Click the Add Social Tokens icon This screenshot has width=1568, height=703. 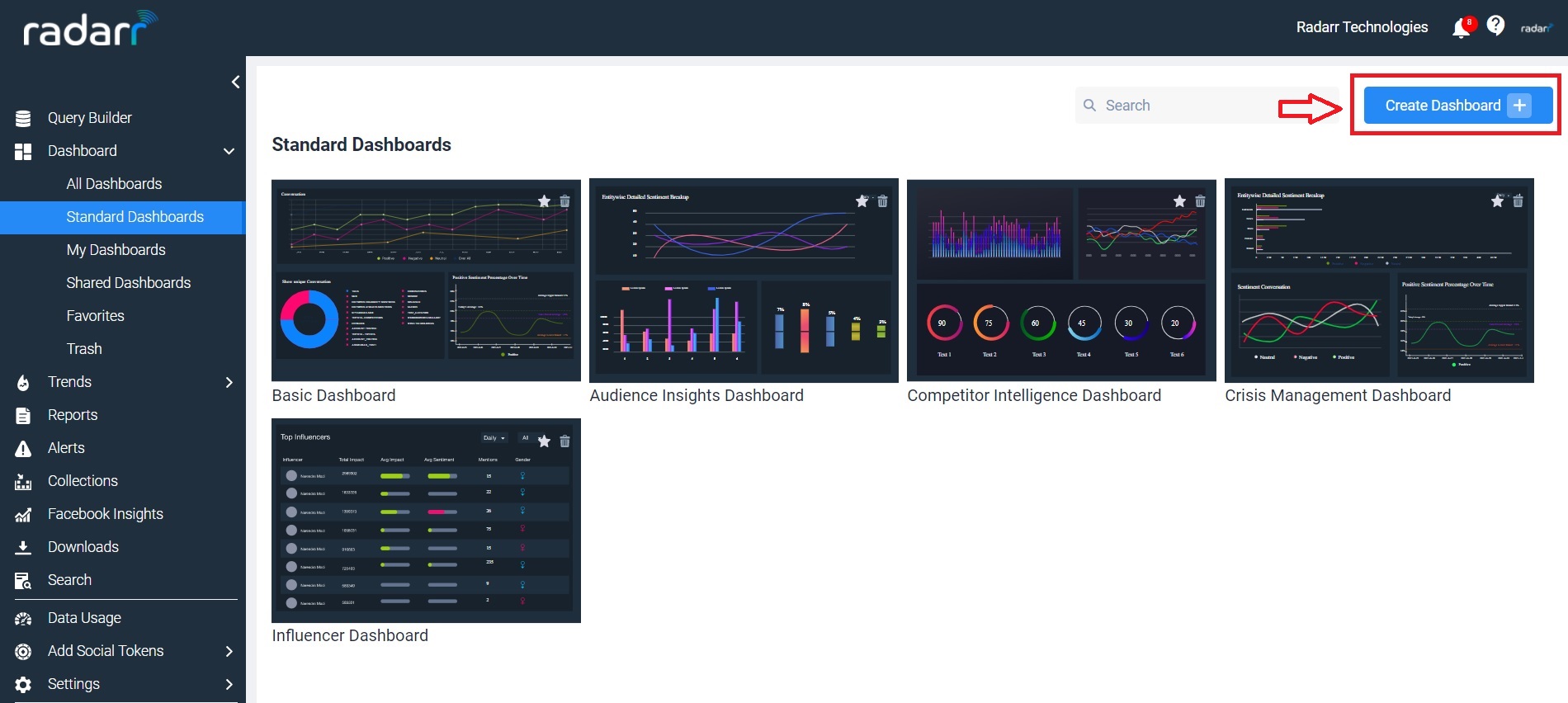click(x=23, y=651)
